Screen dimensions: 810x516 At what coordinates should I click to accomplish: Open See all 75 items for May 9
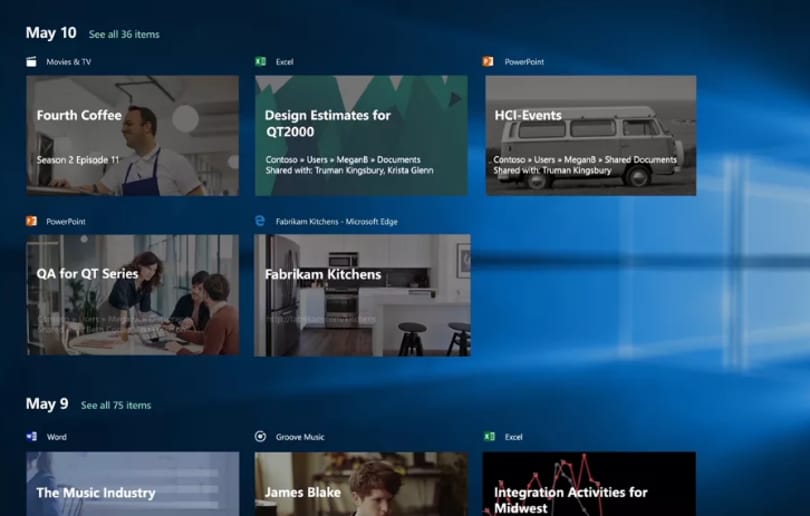tap(116, 405)
